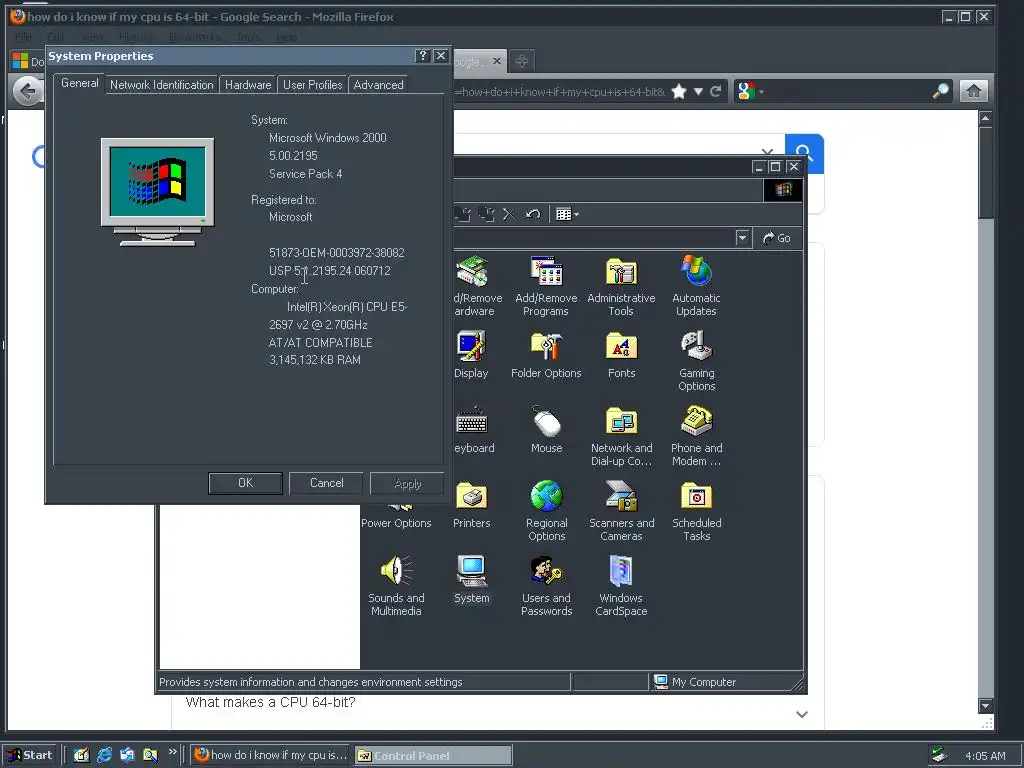The width and height of the screenshot is (1024, 768).
Task: Open the Firefox URL history dropdown arrow
Action: (x=698, y=91)
